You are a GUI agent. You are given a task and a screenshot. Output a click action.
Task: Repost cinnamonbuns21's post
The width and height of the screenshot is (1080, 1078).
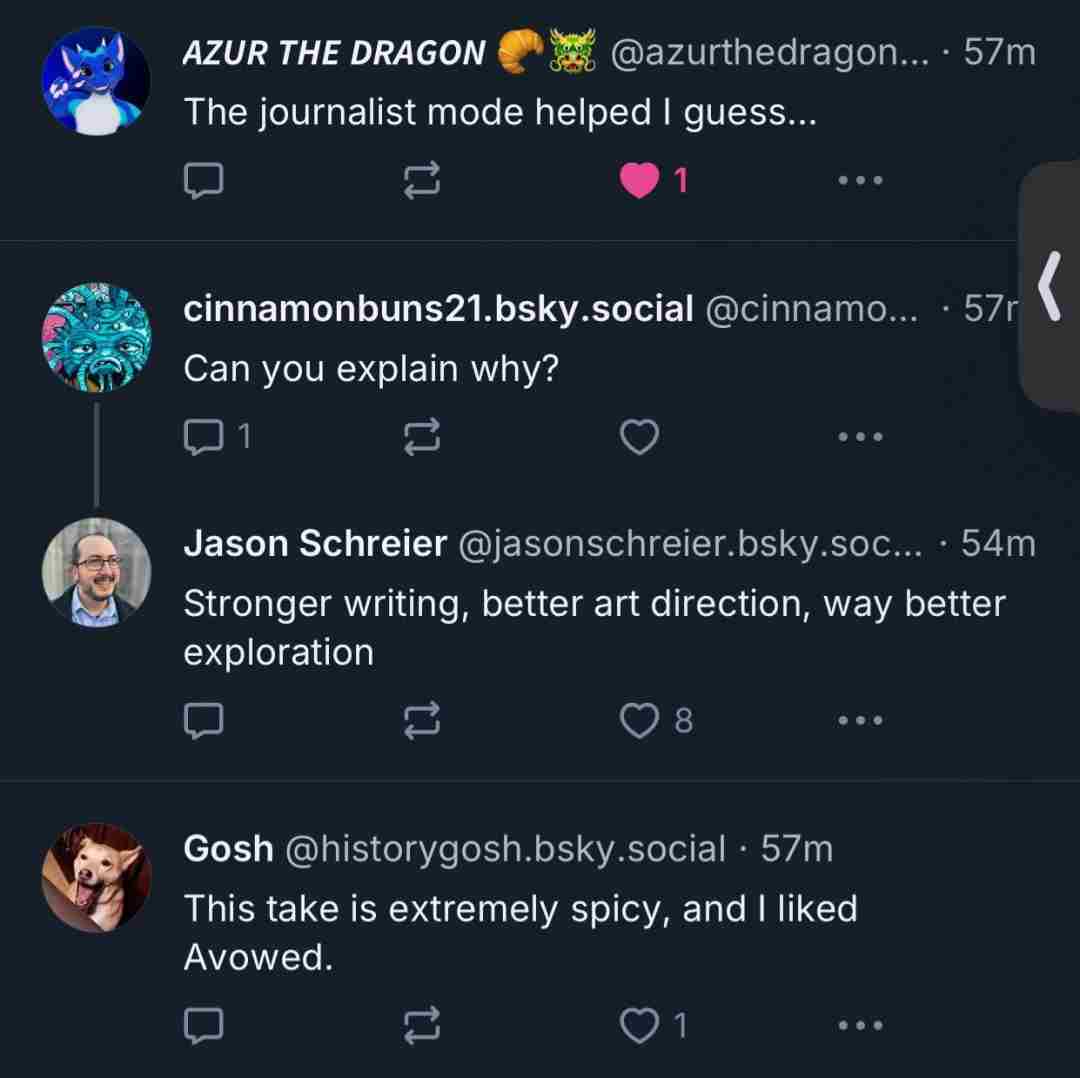point(422,436)
